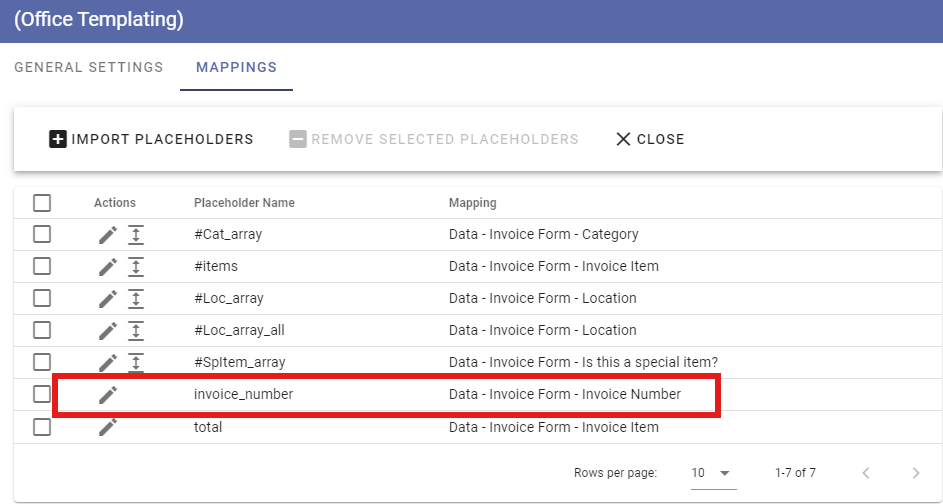Edit the #Cat_array placeholder with pencil icon

108,235
